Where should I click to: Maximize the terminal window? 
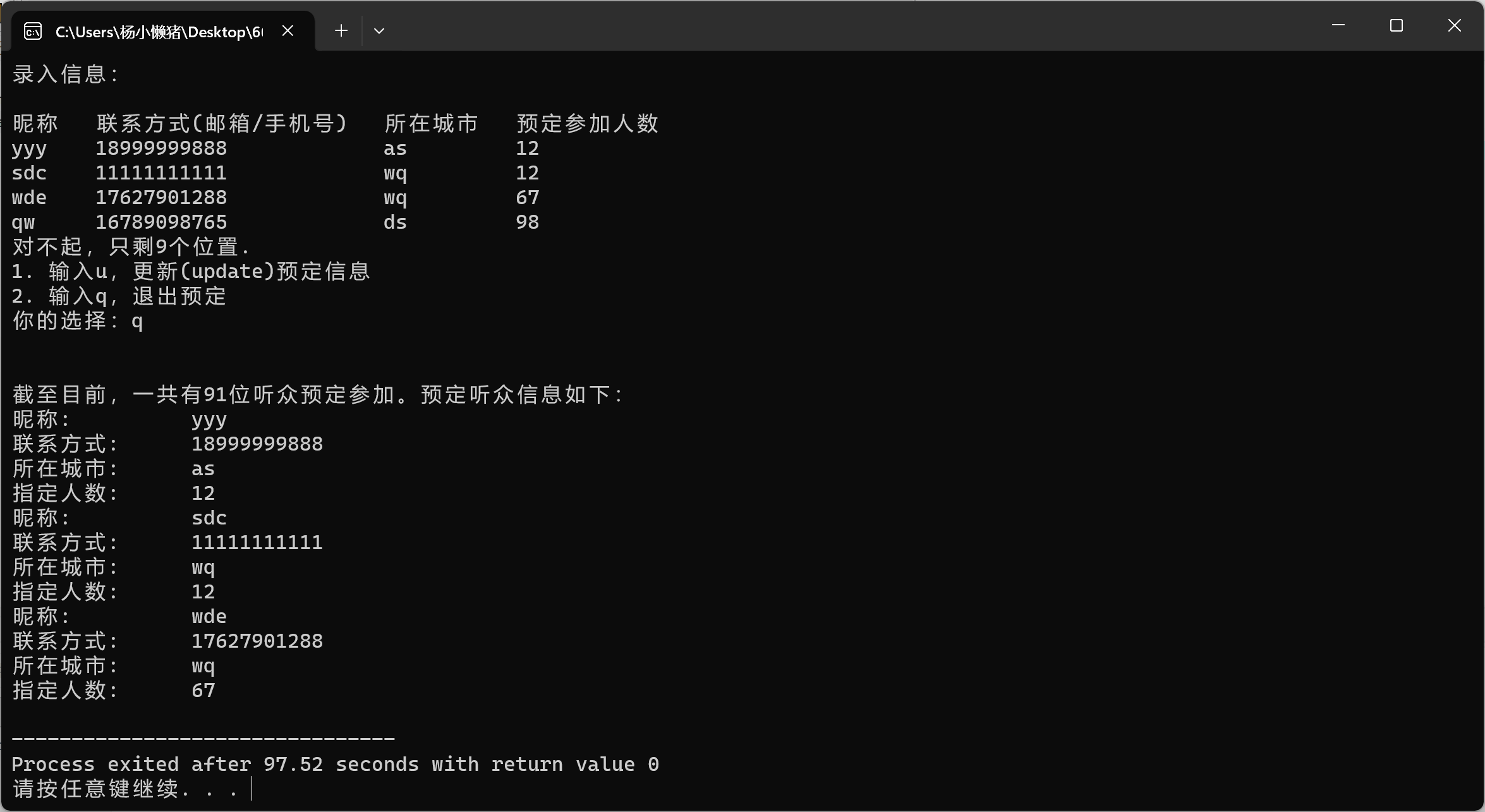[x=1397, y=26]
